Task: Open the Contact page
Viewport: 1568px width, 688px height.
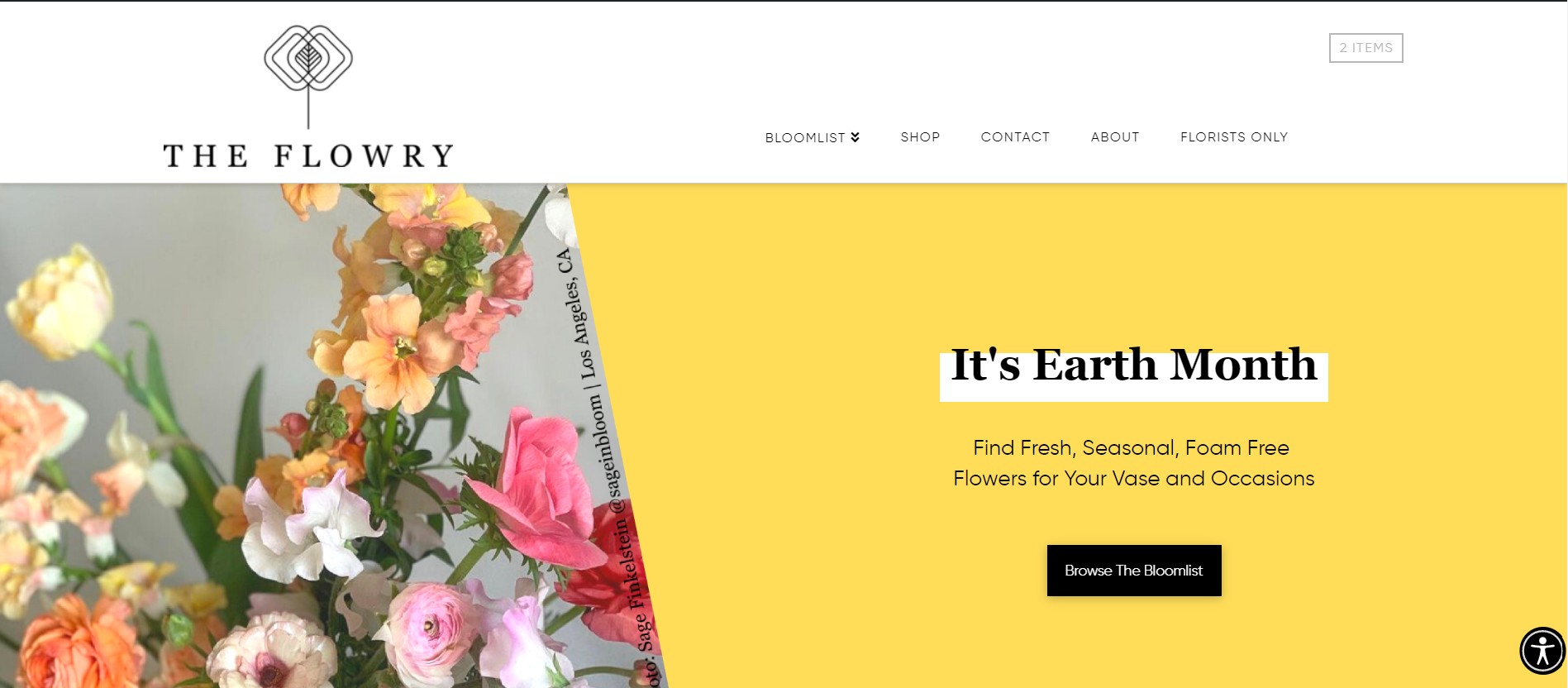Action: click(x=1015, y=137)
